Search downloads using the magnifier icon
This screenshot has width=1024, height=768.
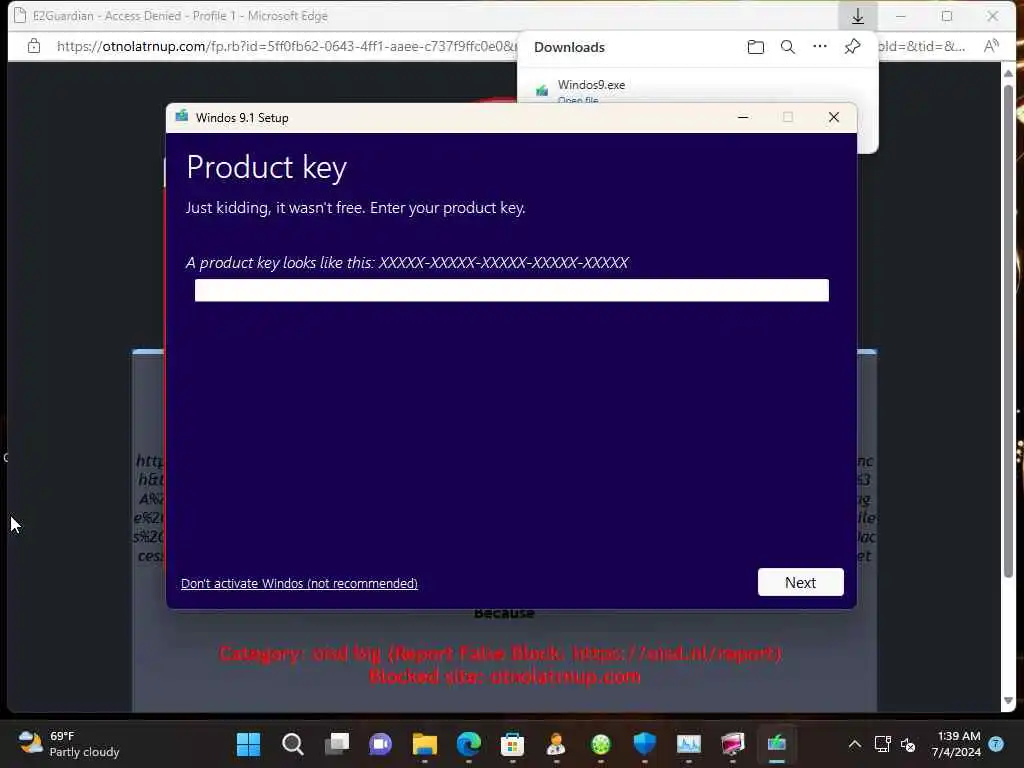[788, 47]
